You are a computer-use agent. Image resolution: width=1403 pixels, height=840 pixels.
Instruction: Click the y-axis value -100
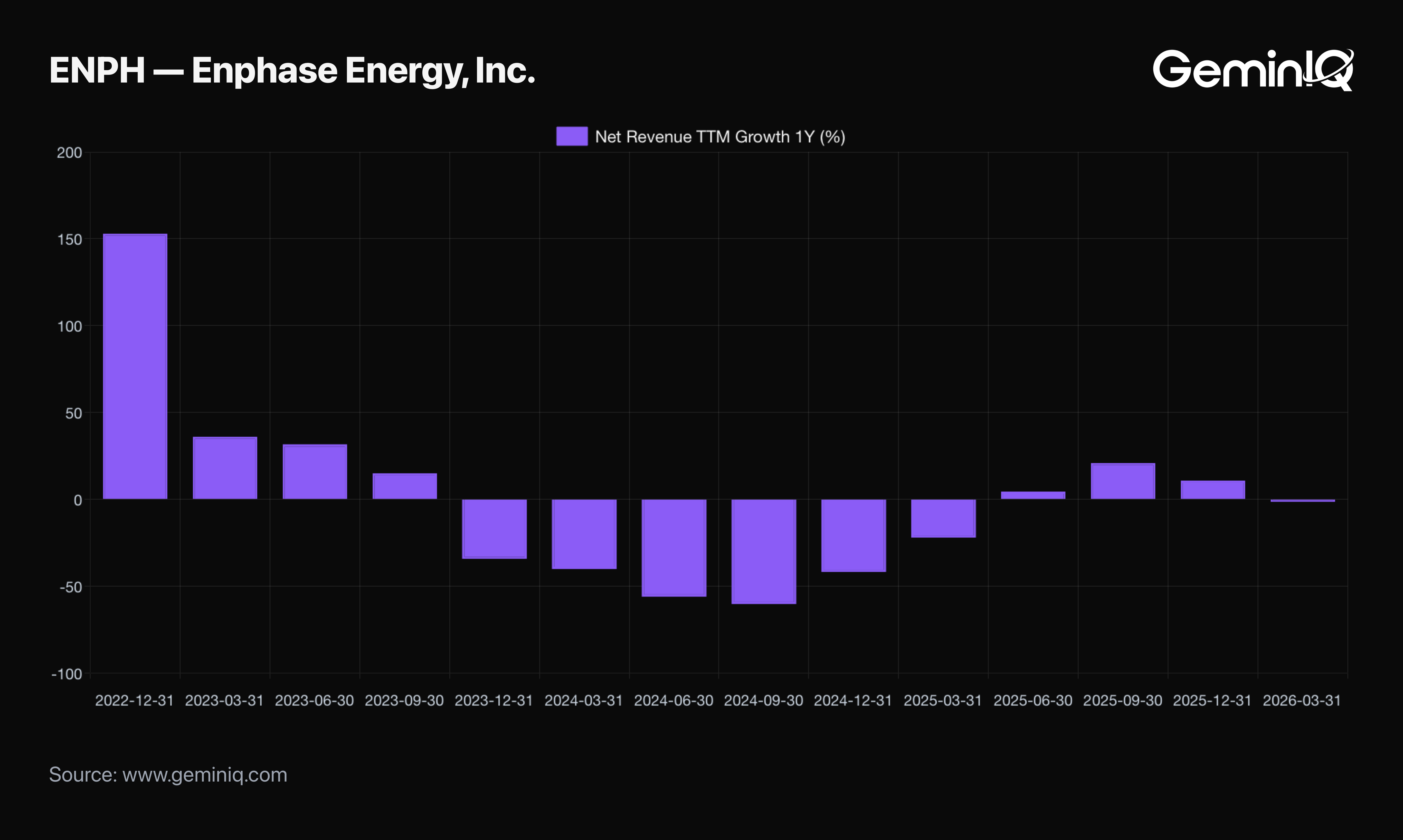(x=67, y=674)
